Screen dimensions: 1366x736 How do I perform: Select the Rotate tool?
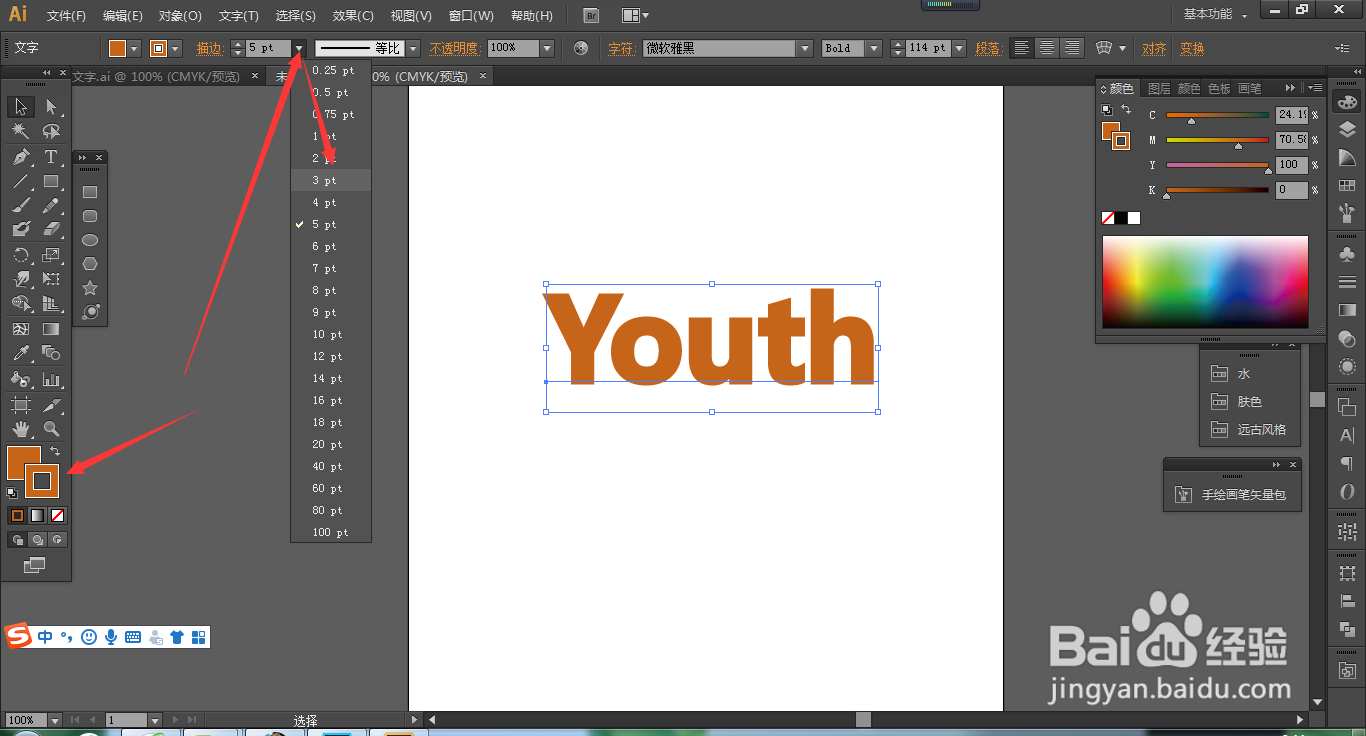pos(21,255)
